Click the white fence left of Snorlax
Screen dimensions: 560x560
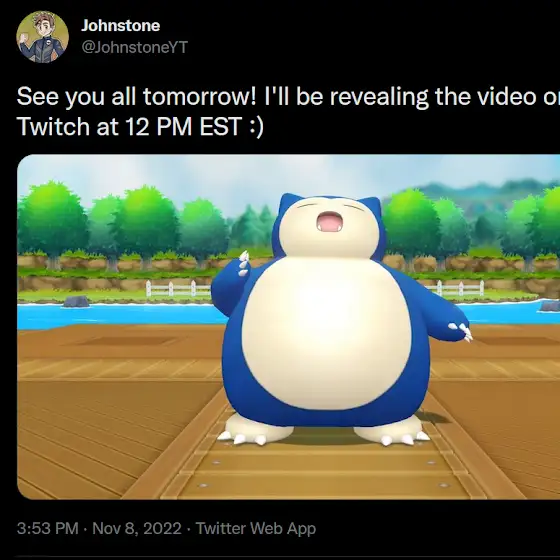178,289
